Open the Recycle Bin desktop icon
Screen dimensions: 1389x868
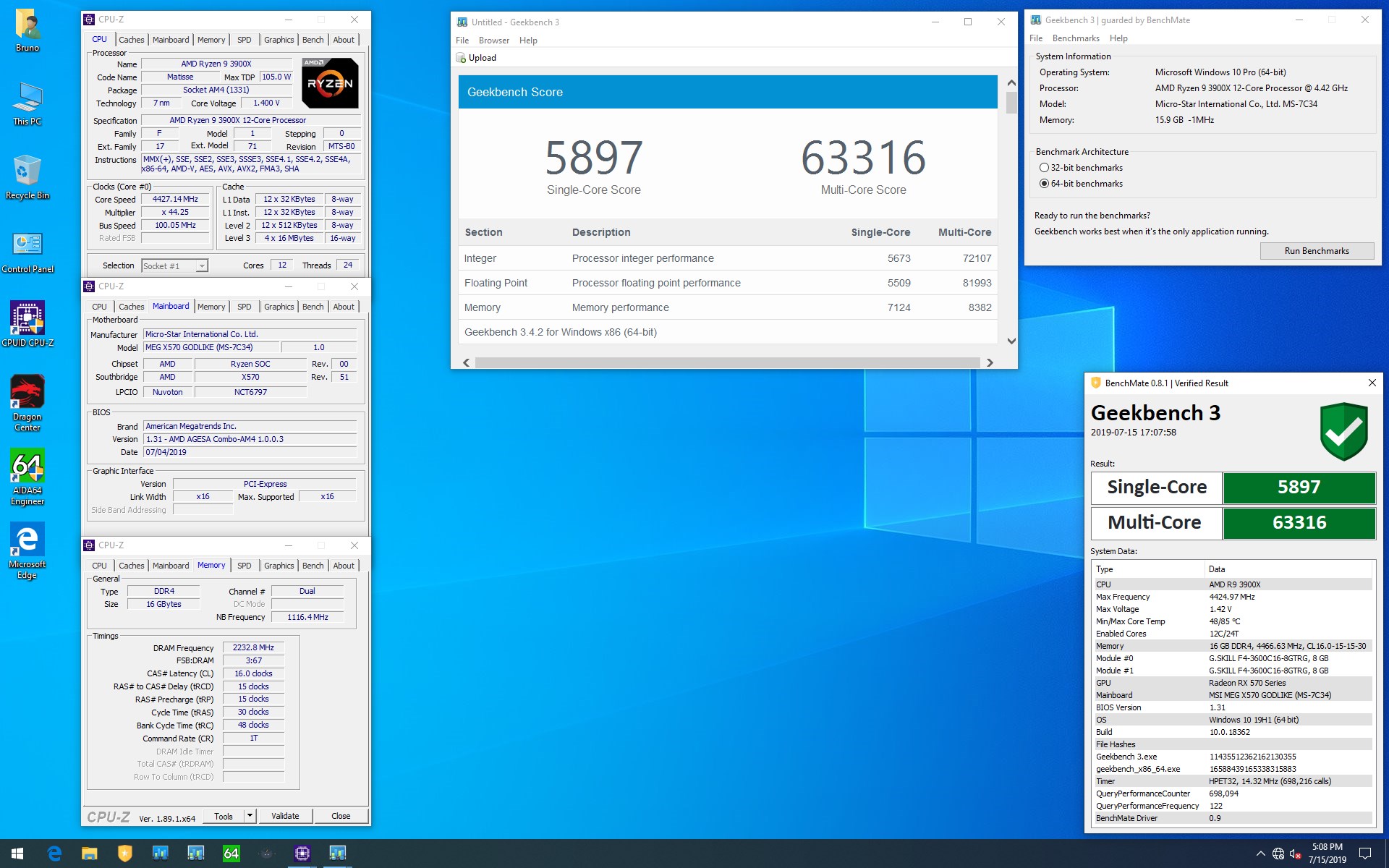(x=27, y=178)
